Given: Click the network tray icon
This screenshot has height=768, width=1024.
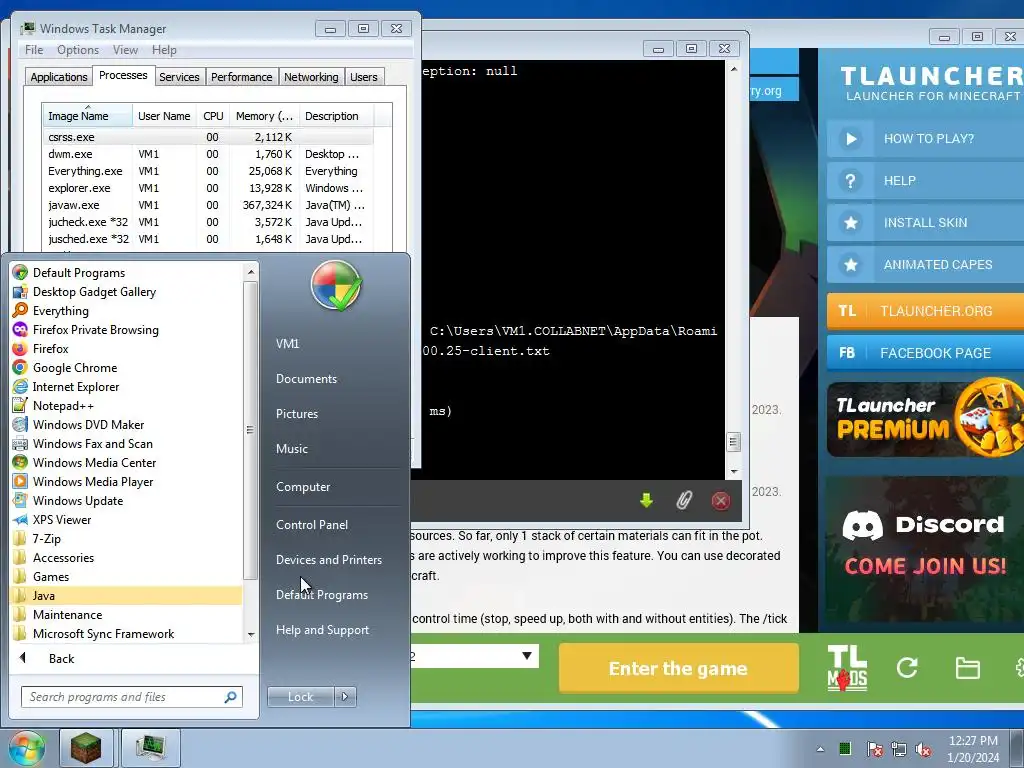Looking at the screenshot, I should coord(899,749).
